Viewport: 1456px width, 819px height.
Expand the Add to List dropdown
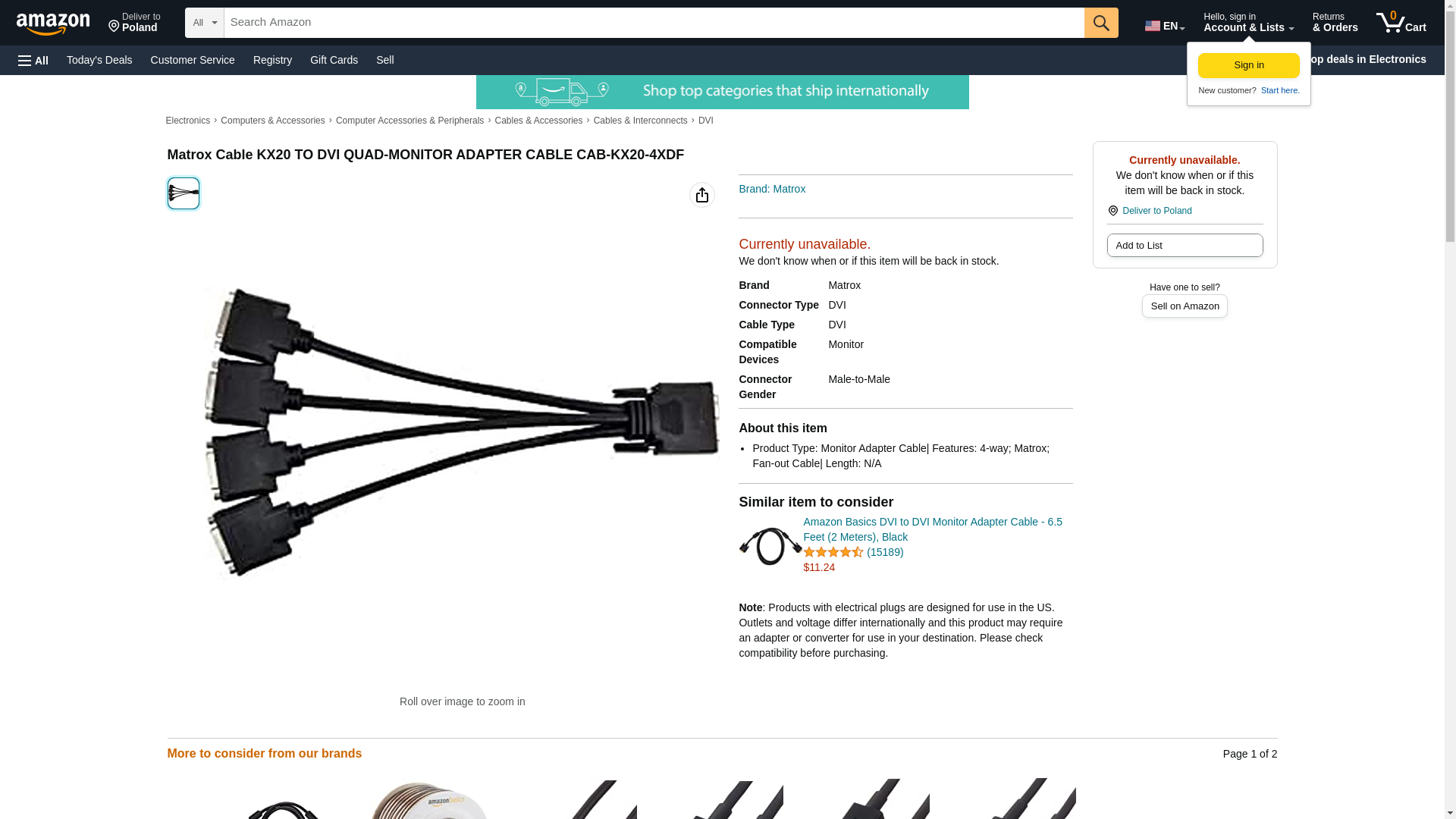pyautogui.click(x=1185, y=246)
